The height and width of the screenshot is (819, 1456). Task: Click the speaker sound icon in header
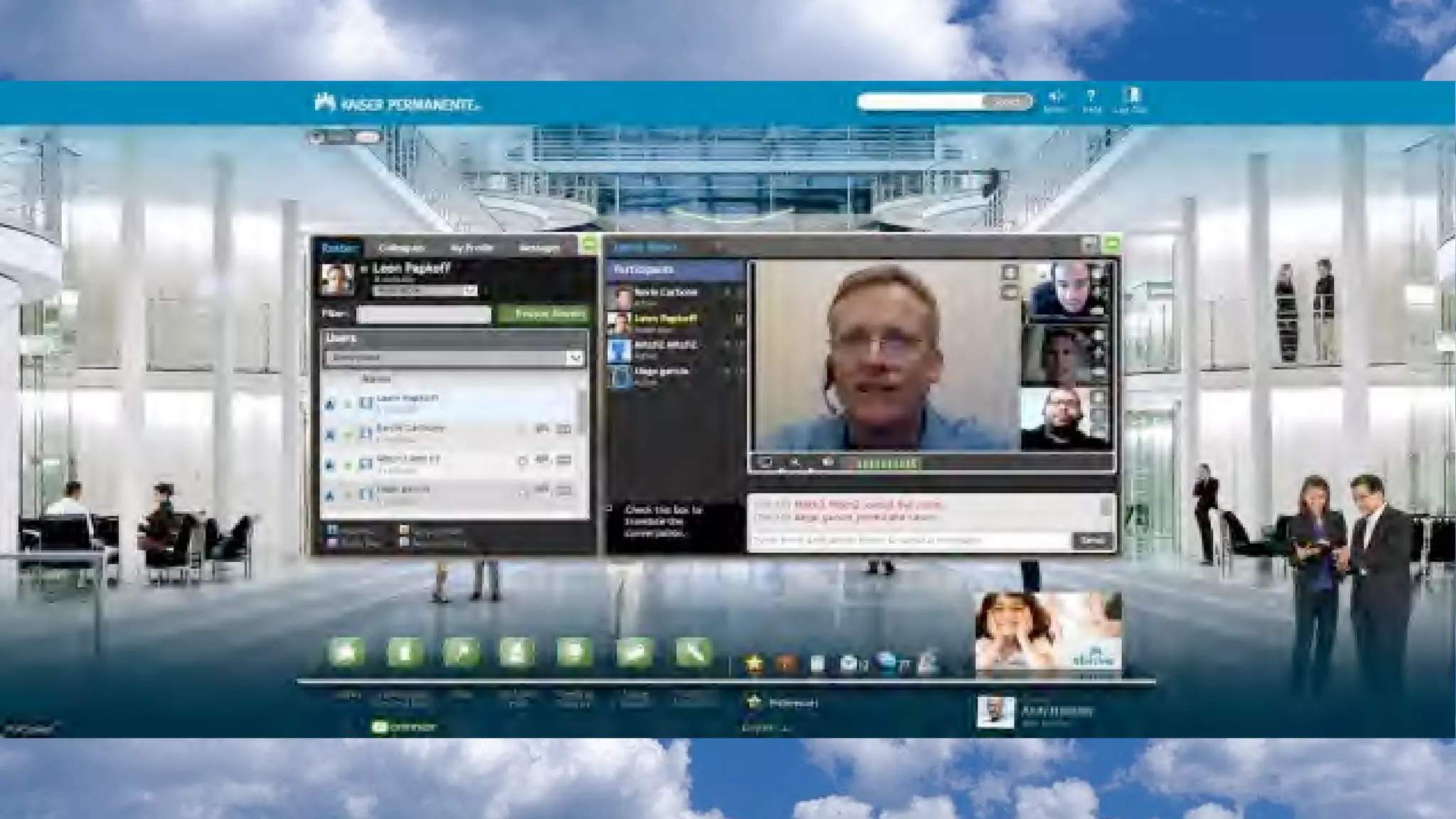pyautogui.click(x=1056, y=96)
